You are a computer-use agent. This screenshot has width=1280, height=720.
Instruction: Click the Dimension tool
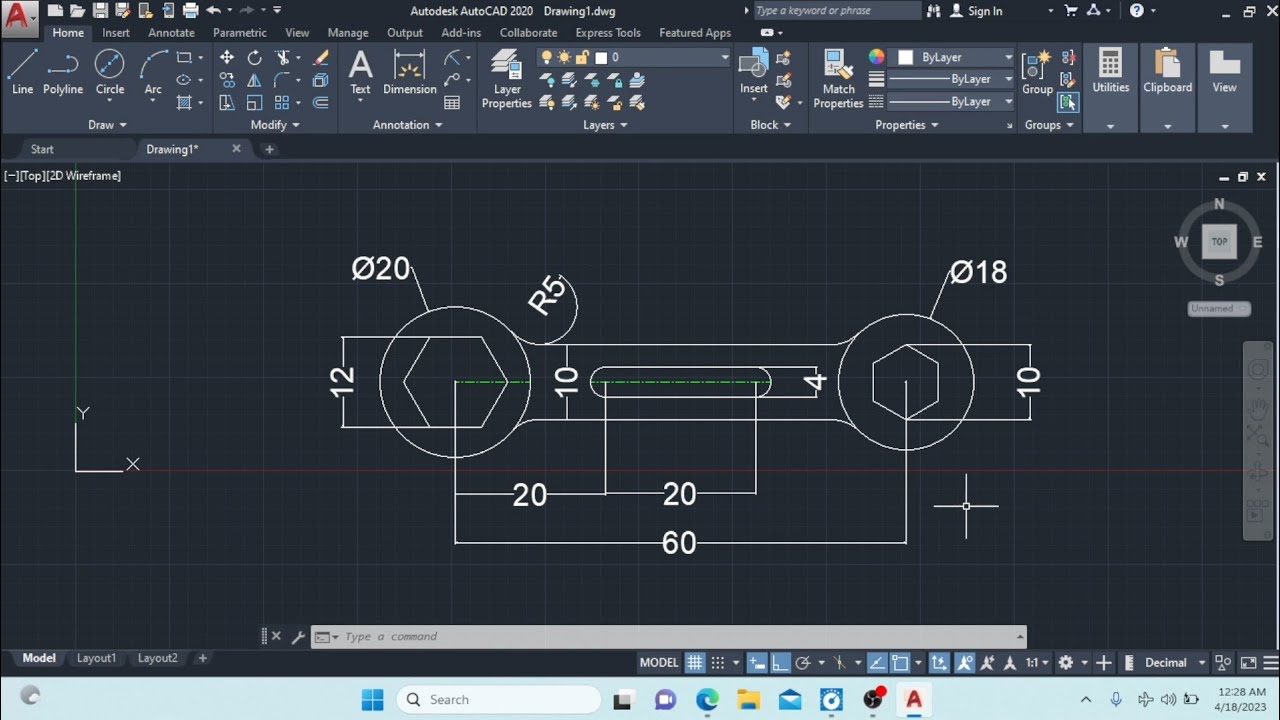coord(410,72)
